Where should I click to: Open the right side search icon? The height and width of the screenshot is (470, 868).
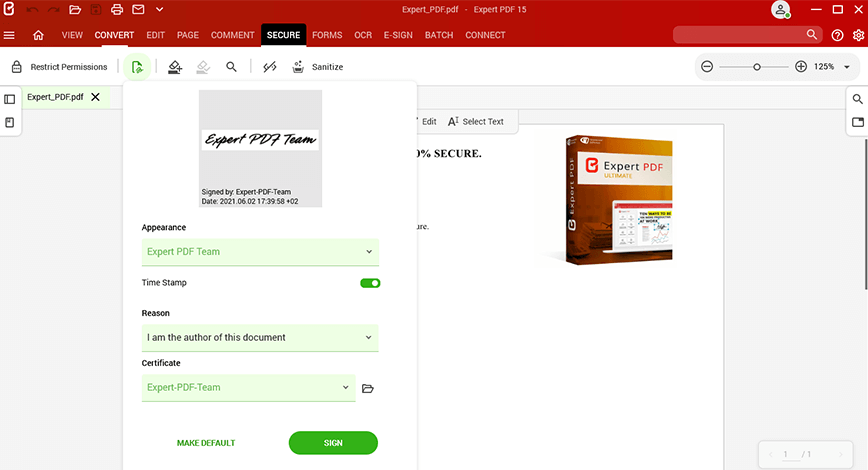click(857, 99)
